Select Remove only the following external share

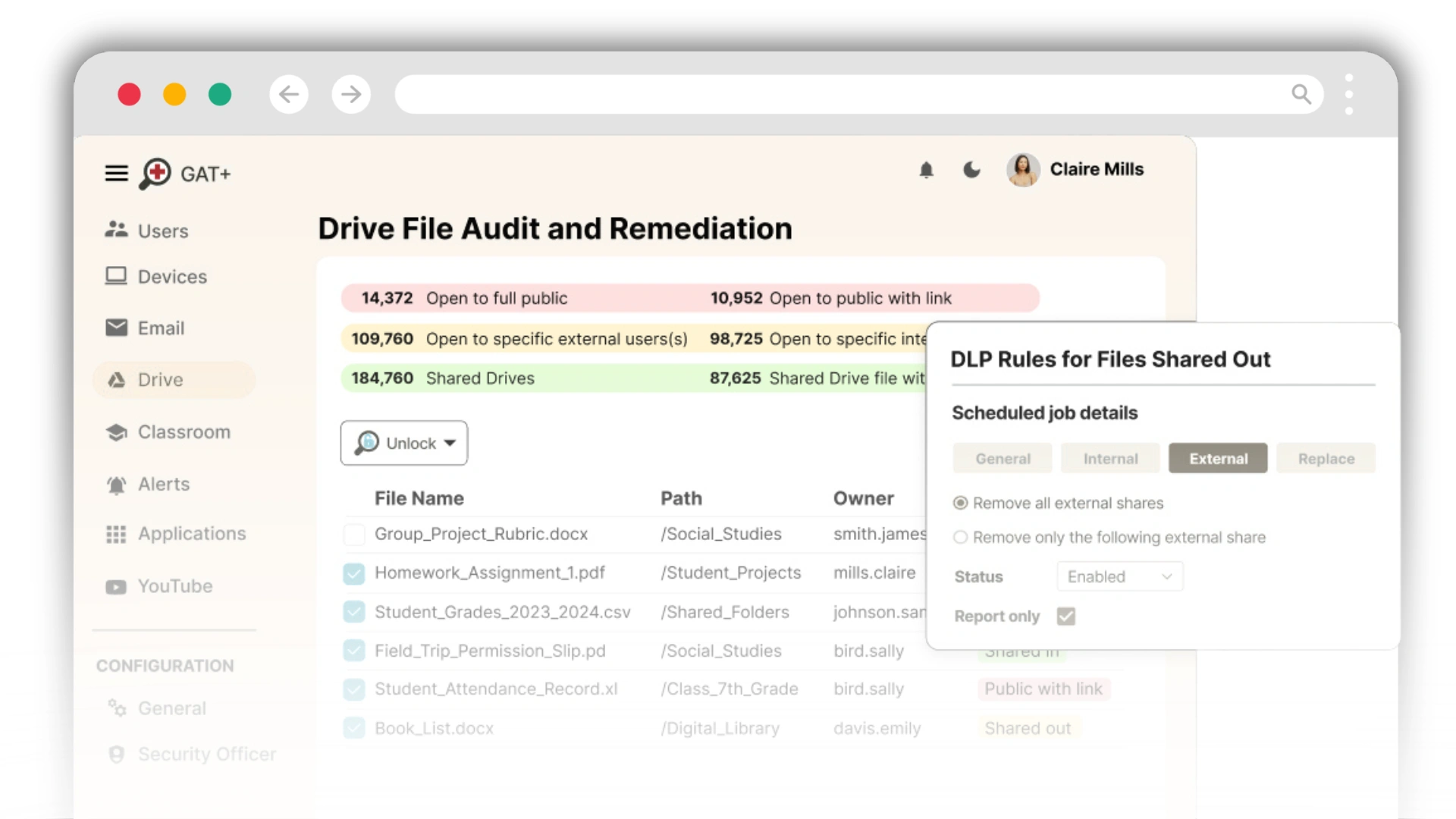coord(960,537)
